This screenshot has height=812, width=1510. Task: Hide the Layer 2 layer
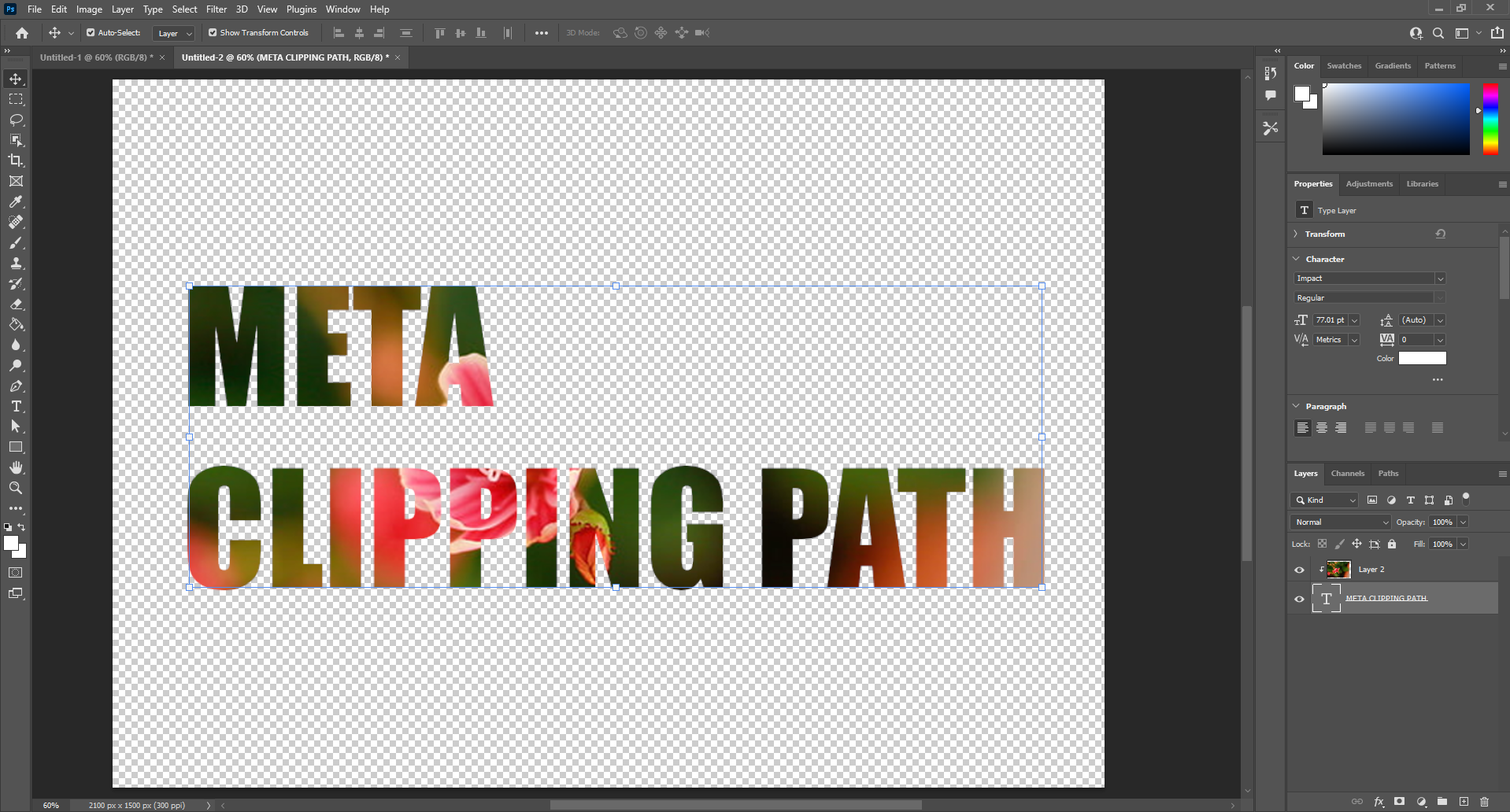1299,569
